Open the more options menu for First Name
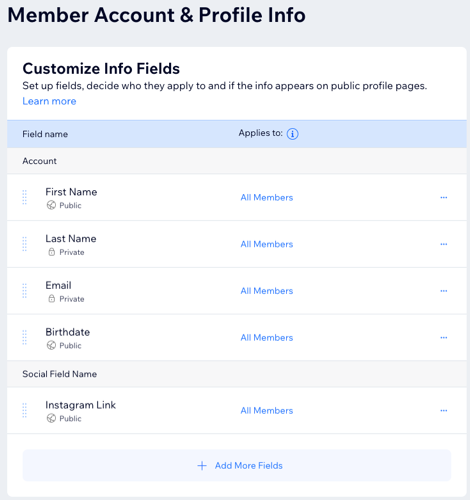This screenshot has width=470, height=500. (443, 197)
